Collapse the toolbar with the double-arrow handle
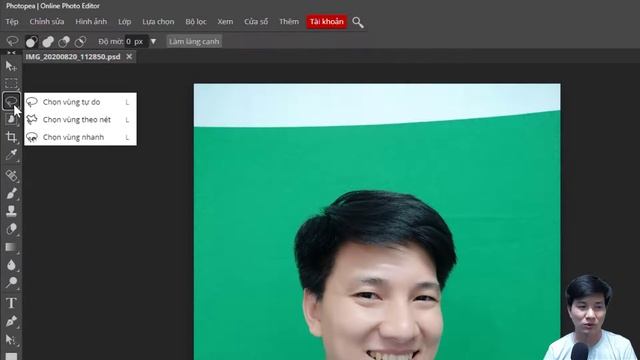 pos(11,53)
